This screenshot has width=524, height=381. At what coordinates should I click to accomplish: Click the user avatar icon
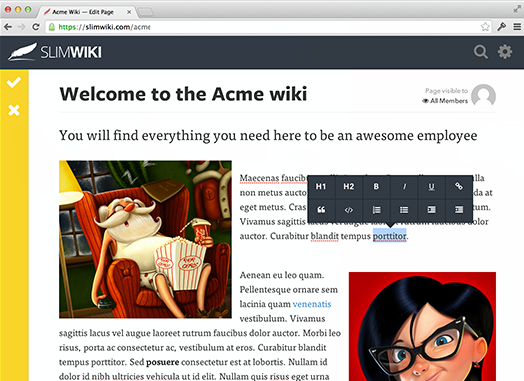(x=483, y=96)
